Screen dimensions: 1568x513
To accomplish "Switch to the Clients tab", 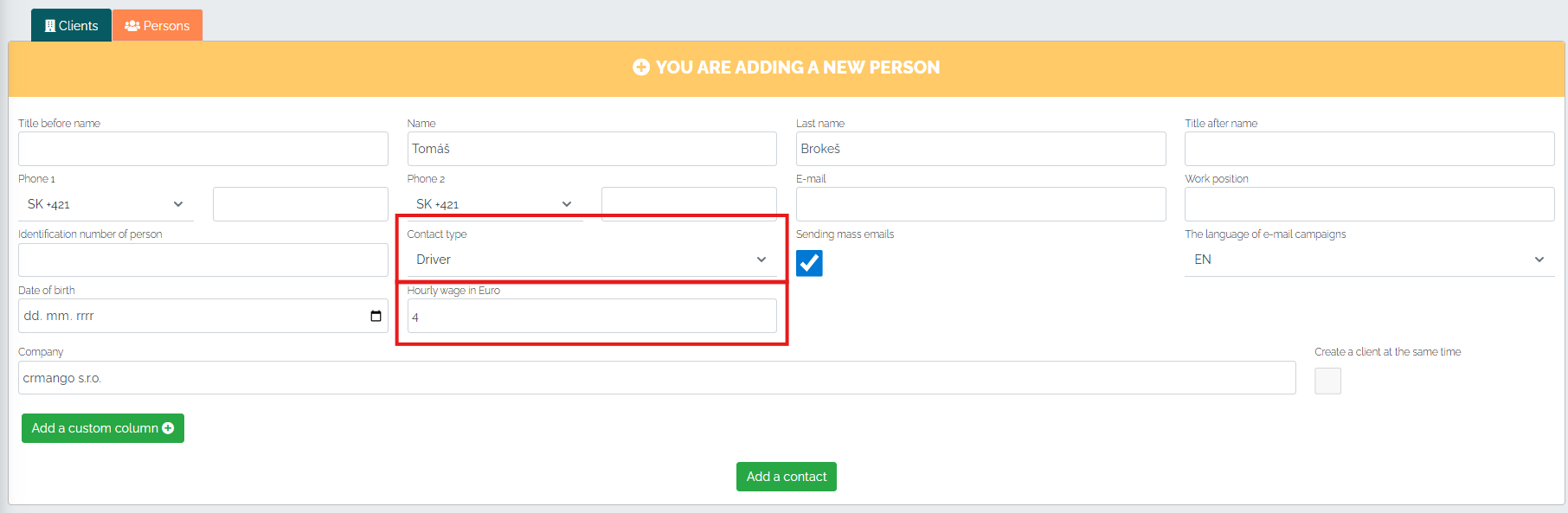I will pyautogui.click(x=71, y=26).
